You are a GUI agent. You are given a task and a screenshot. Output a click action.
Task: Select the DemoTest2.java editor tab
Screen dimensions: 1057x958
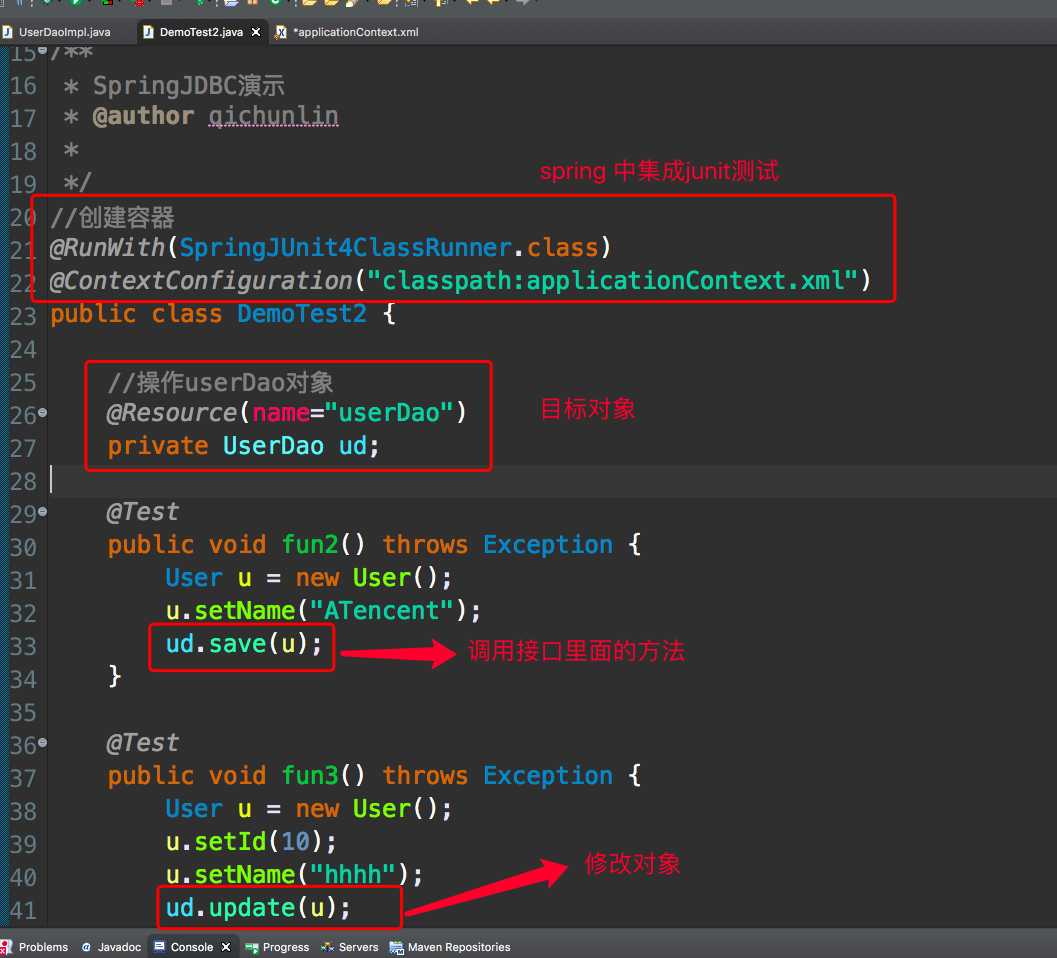pyautogui.click(x=201, y=32)
